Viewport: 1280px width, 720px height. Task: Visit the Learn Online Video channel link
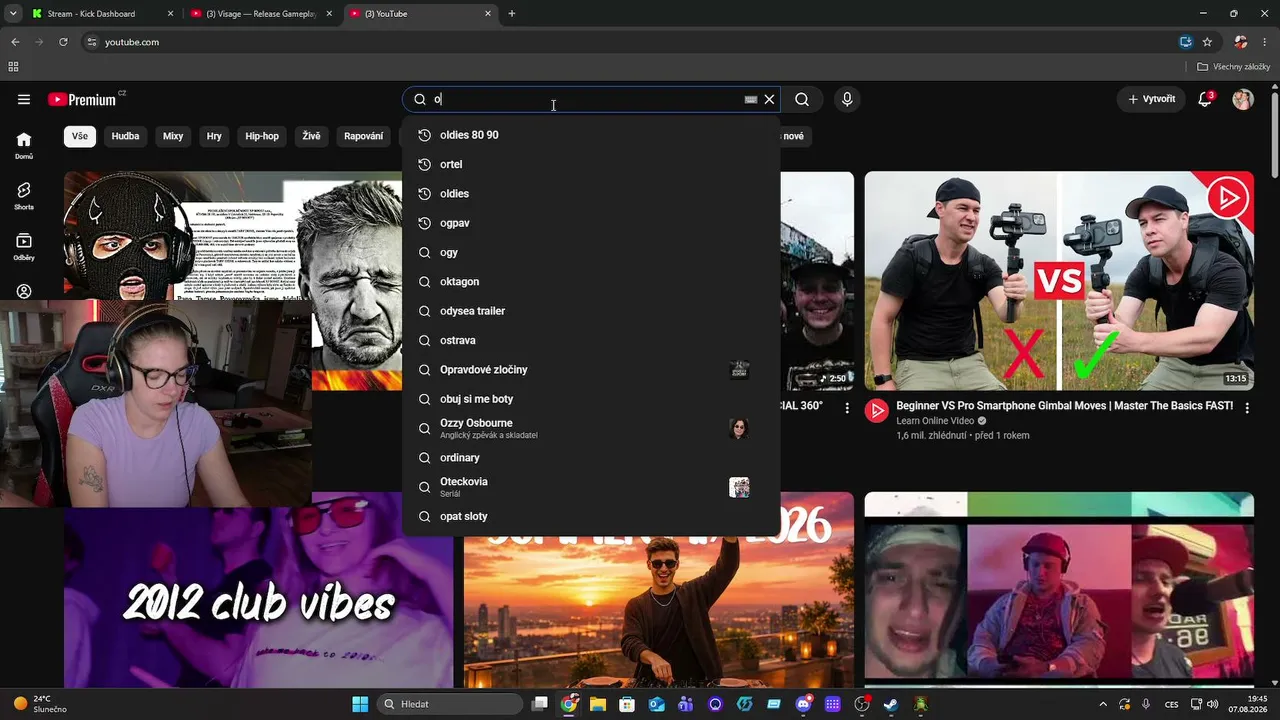(x=935, y=421)
